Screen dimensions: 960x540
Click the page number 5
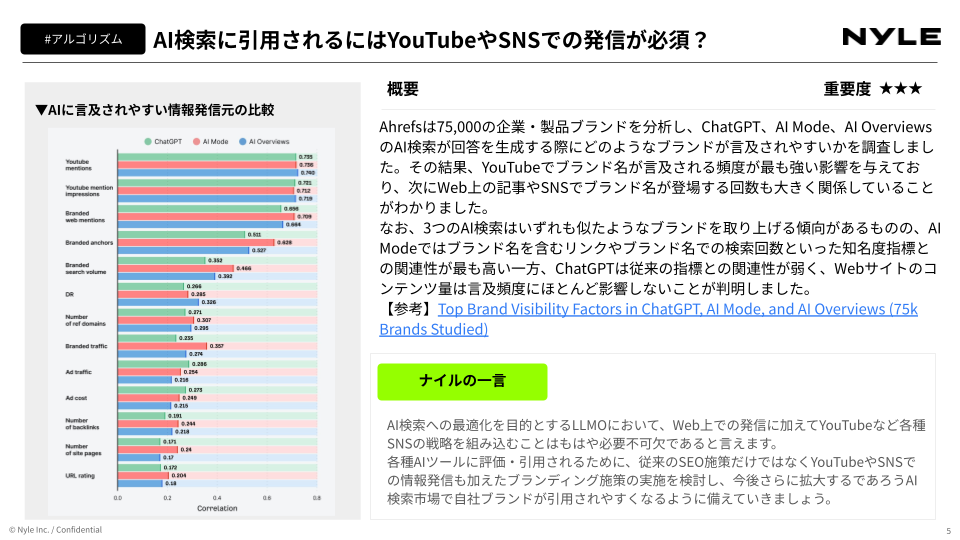coord(948,531)
